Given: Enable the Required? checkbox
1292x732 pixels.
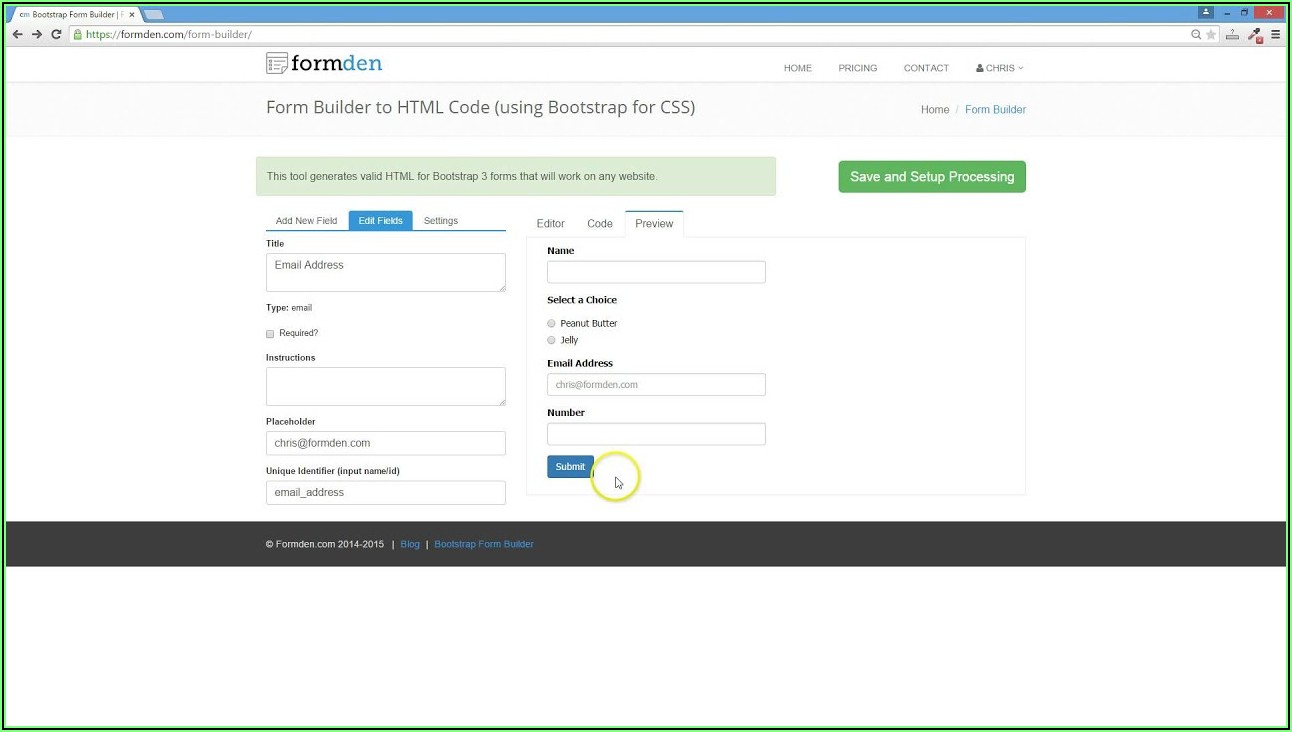Looking at the screenshot, I should click(270, 334).
